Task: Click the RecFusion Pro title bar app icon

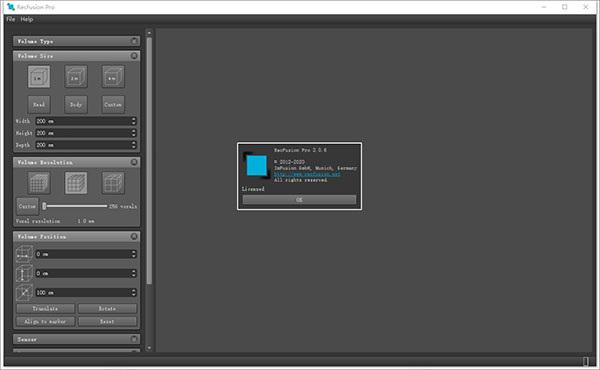Action: point(11,7)
